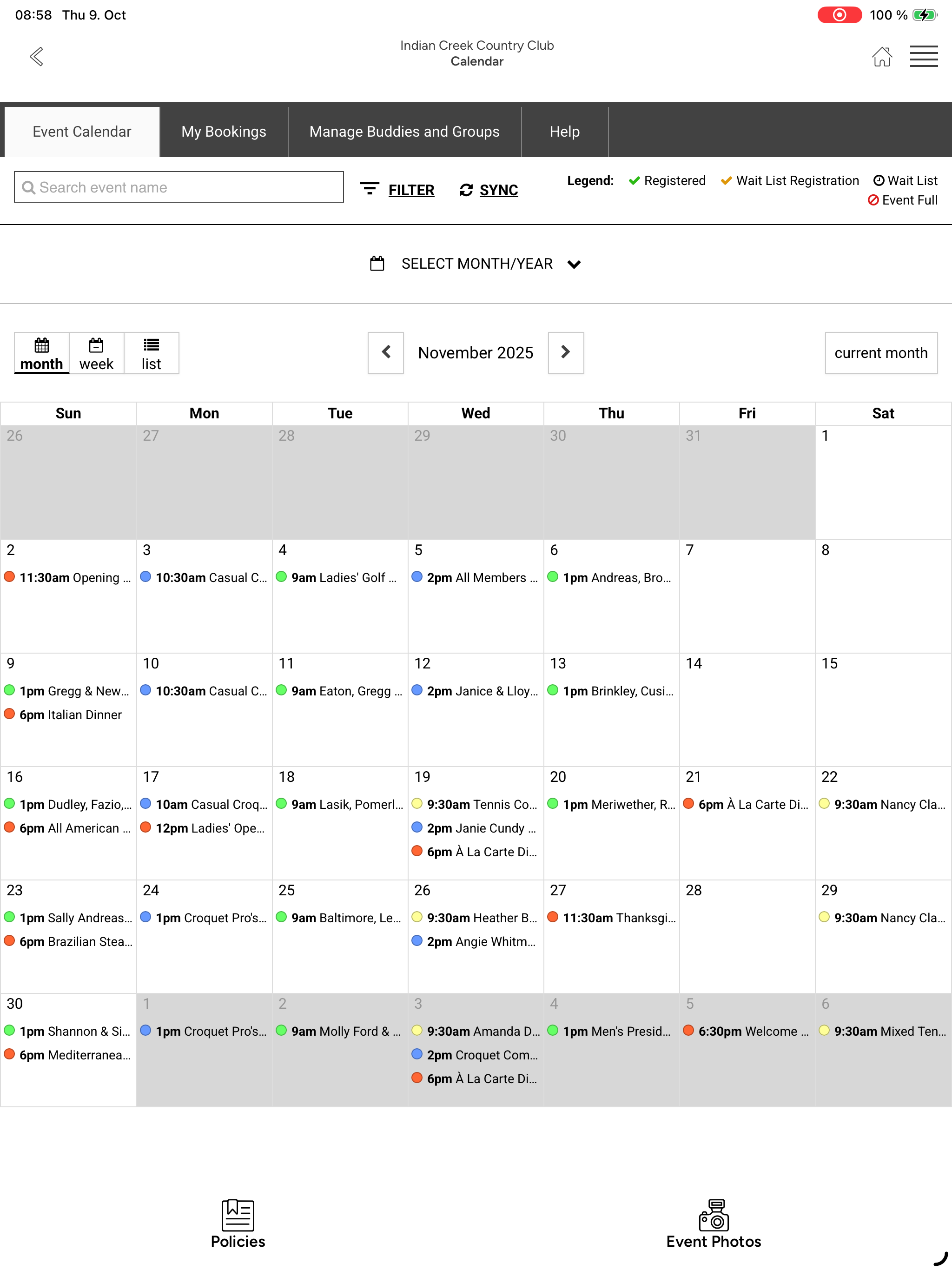
Task: Open 6pm Brazilian Stea... event
Action: (x=68, y=942)
